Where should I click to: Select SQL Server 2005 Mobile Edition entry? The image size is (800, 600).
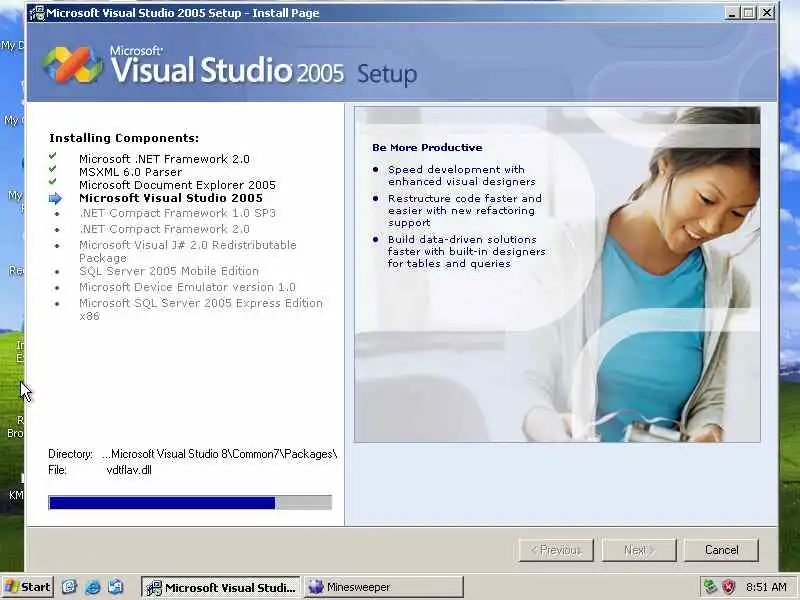click(x=169, y=271)
